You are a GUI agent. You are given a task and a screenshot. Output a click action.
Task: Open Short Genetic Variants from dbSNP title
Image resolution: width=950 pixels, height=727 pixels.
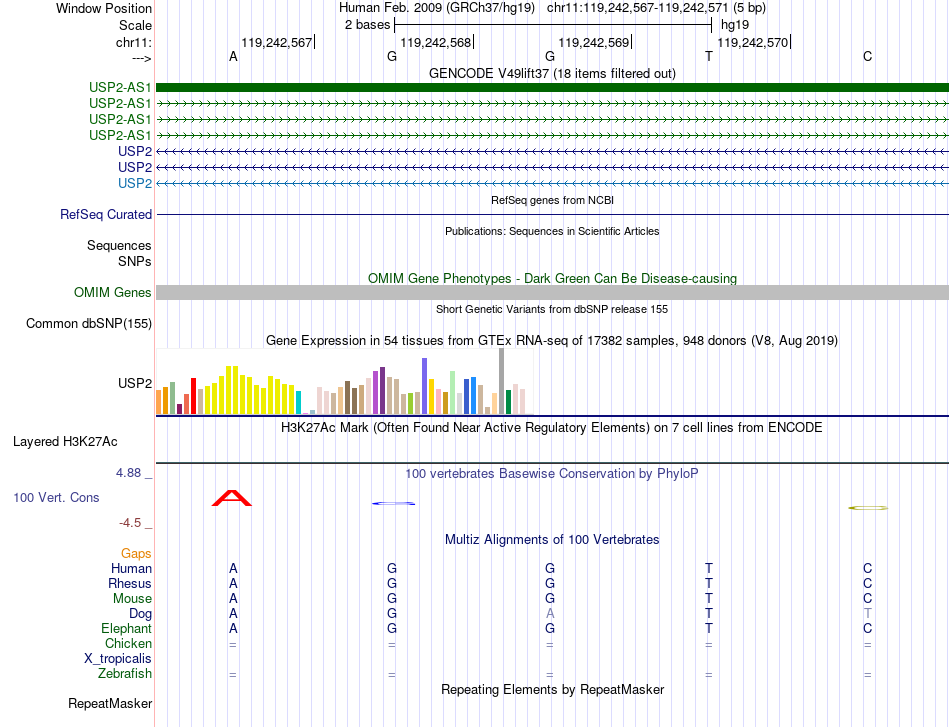pyautogui.click(x=552, y=309)
